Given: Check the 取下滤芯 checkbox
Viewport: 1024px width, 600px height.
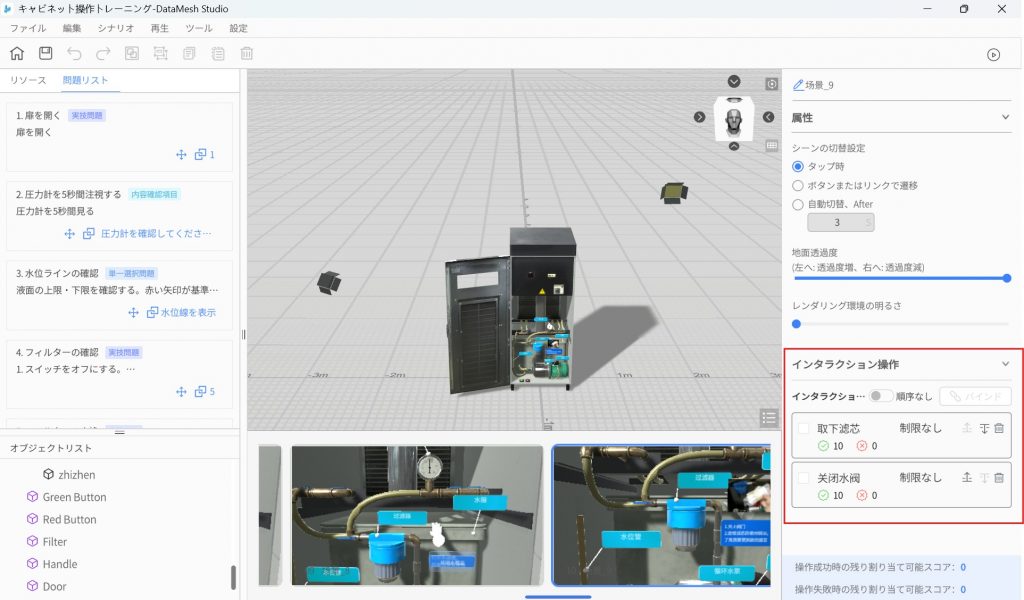Looking at the screenshot, I should click(x=804, y=428).
